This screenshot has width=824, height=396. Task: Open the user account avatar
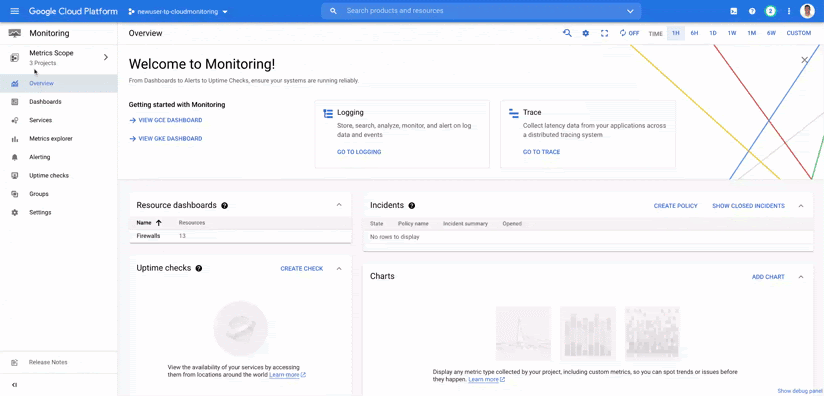807,11
